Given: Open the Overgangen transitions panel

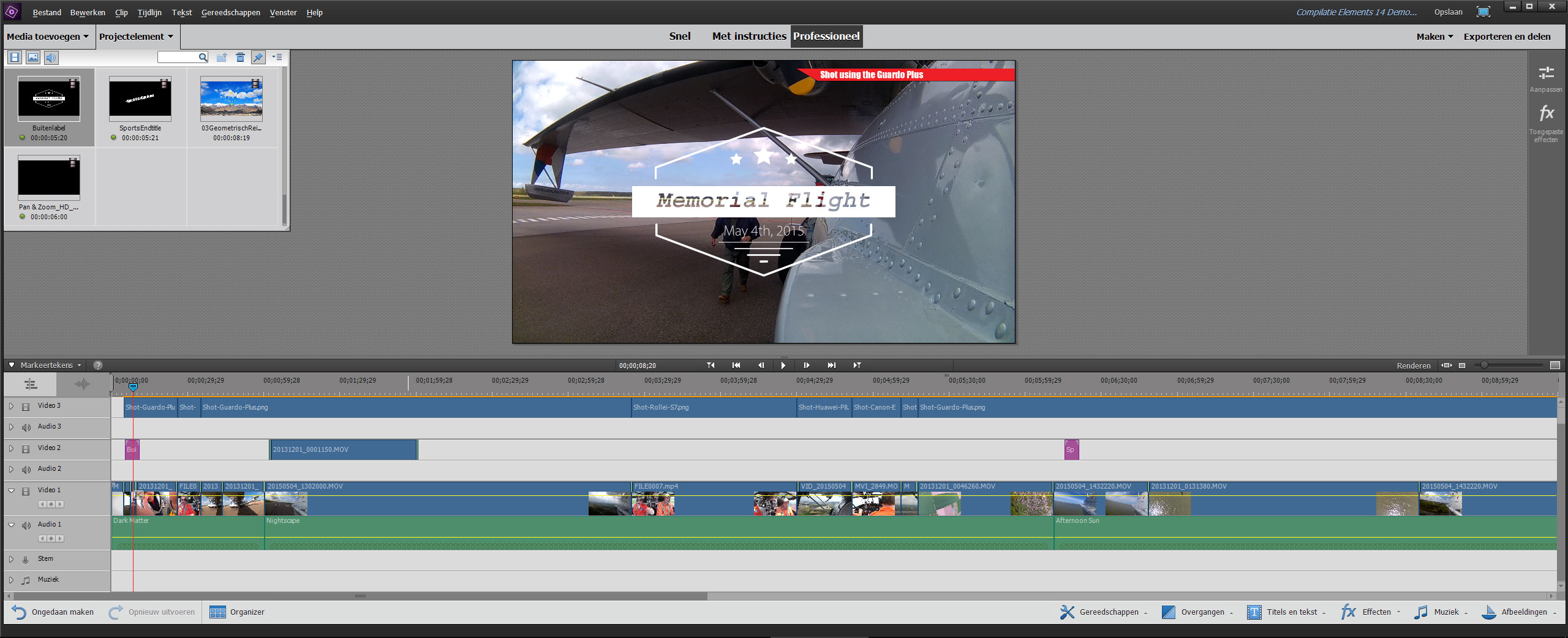Looking at the screenshot, I should [1195, 612].
